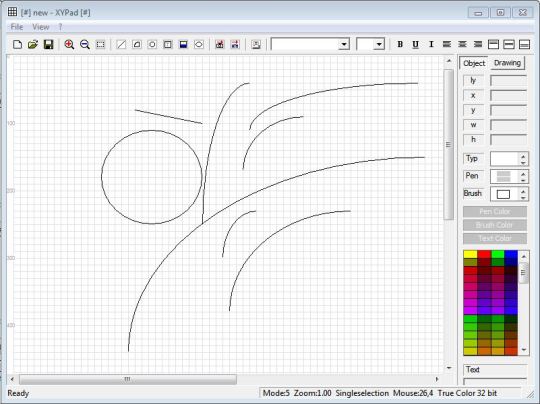The image size is (540, 404).
Task: Select the Ellipse drawing tool
Action: tap(199, 44)
